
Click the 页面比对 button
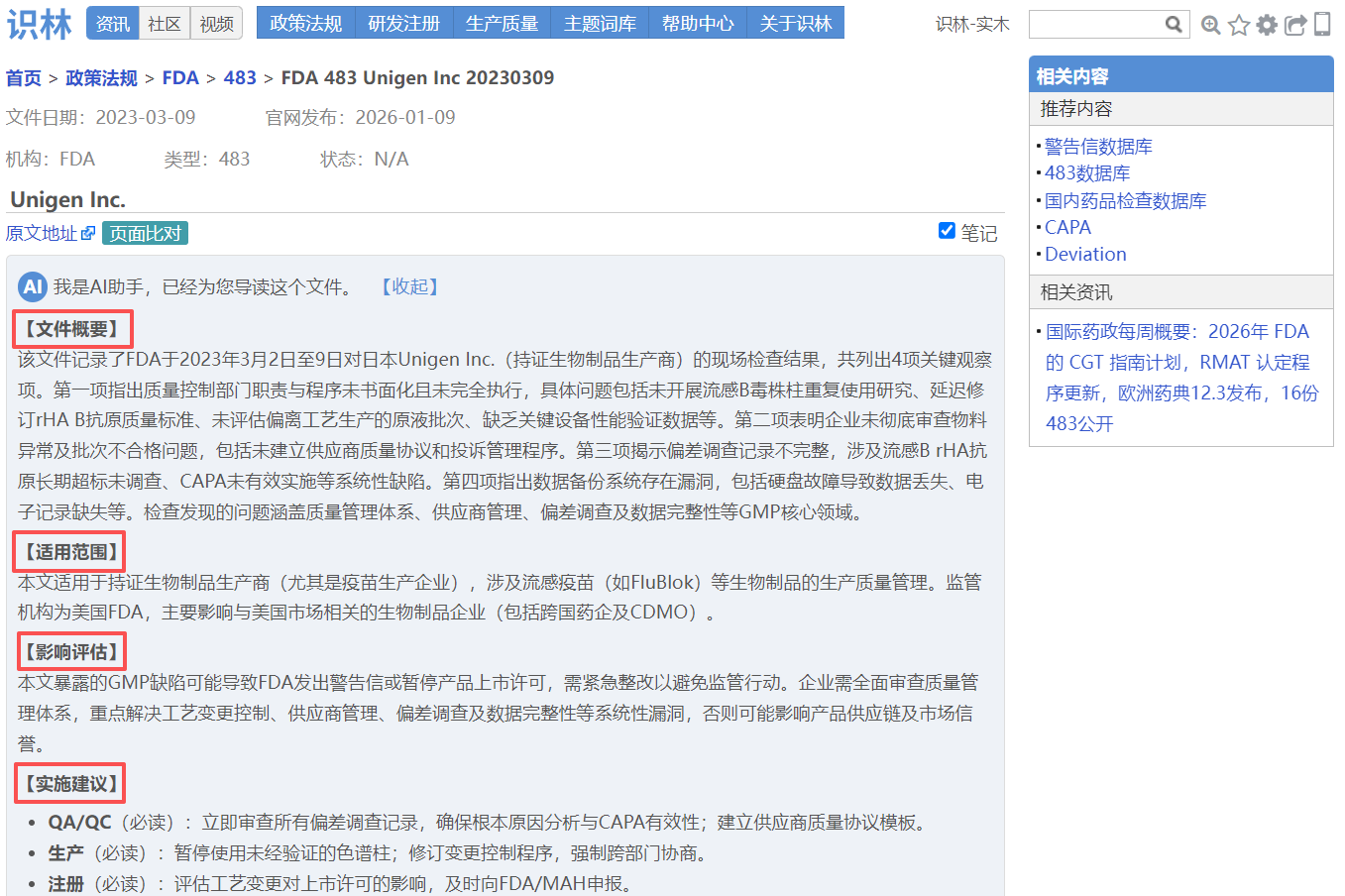[145, 233]
